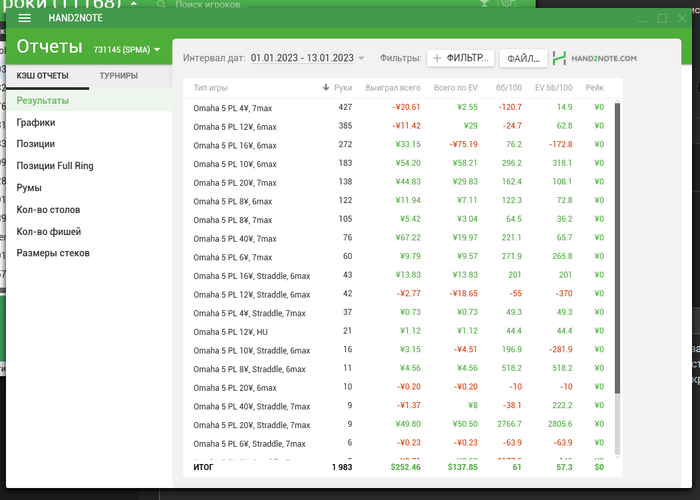Screen dimensions: 700x500
Task: Sort by the Рейк column header
Action: pos(595,88)
